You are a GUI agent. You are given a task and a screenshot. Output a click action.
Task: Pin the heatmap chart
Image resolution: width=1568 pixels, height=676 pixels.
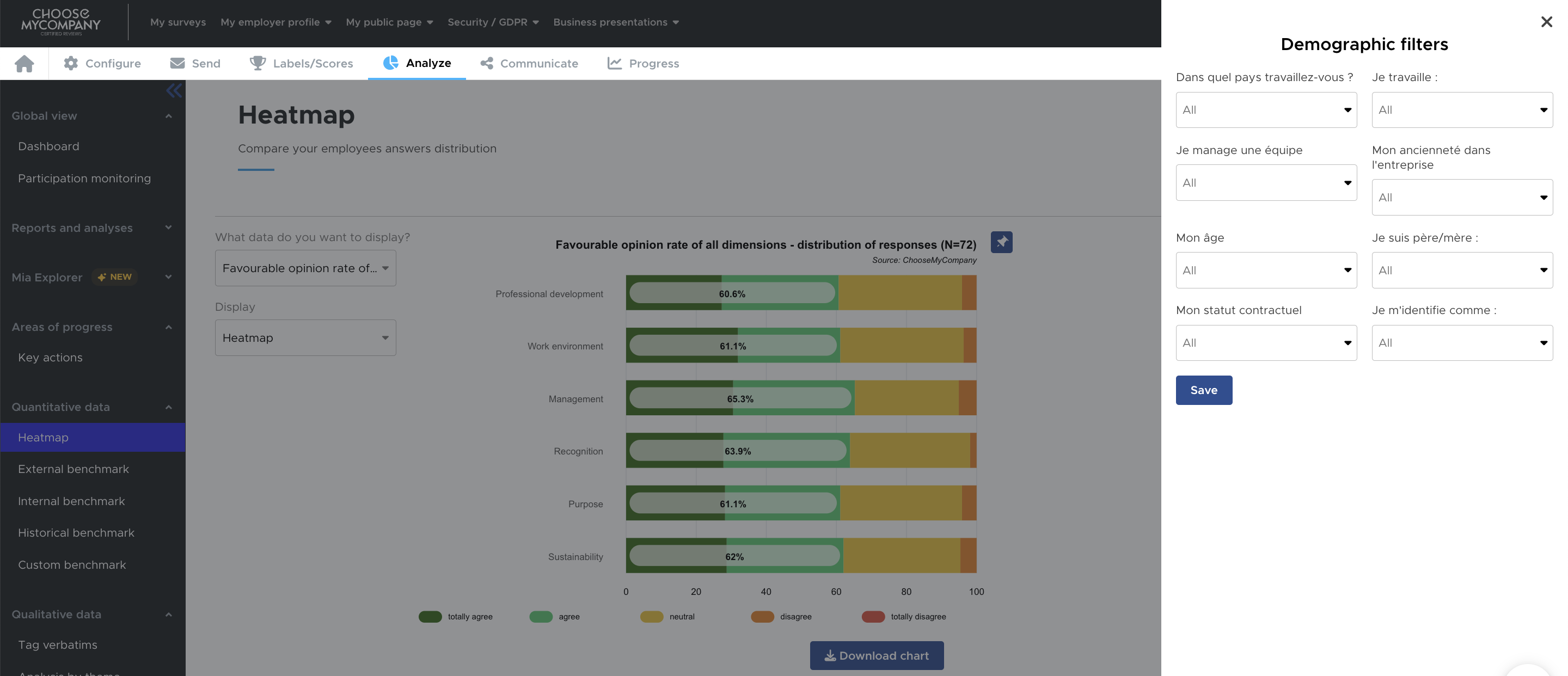tap(1001, 242)
